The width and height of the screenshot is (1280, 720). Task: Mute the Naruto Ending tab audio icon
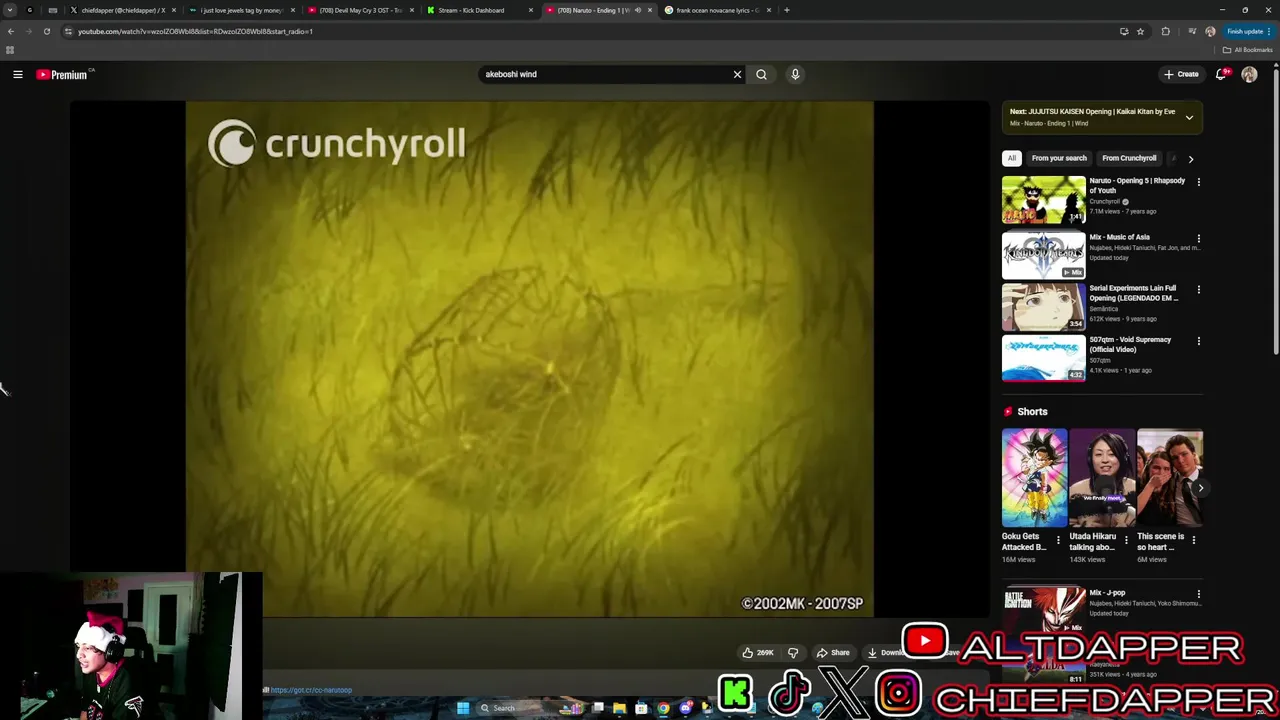click(x=638, y=10)
